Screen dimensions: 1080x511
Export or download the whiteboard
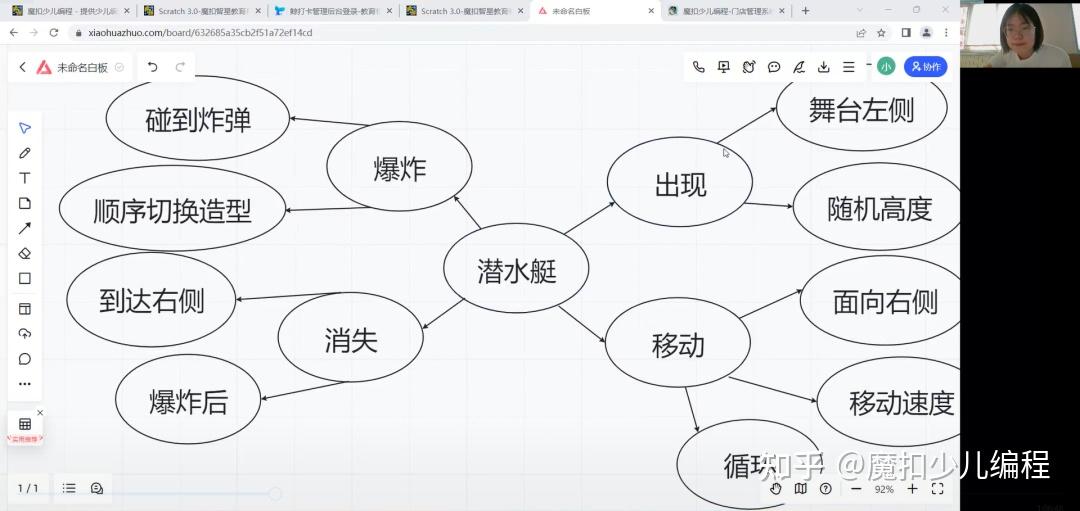(x=824, y=67)
